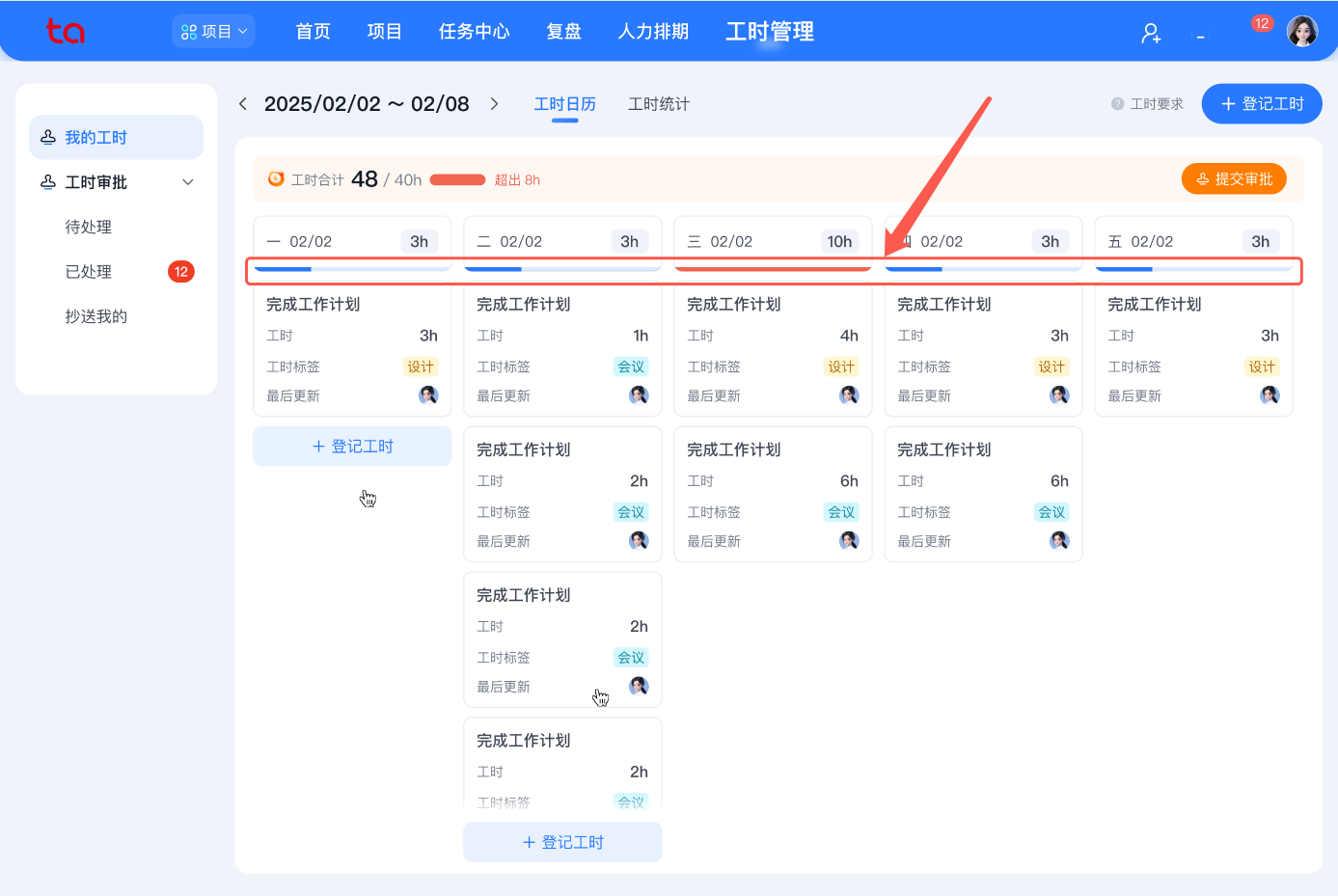Click 登记工时 under the Monday column
The width and height of the screenshot is (1338, 896).
352,447
